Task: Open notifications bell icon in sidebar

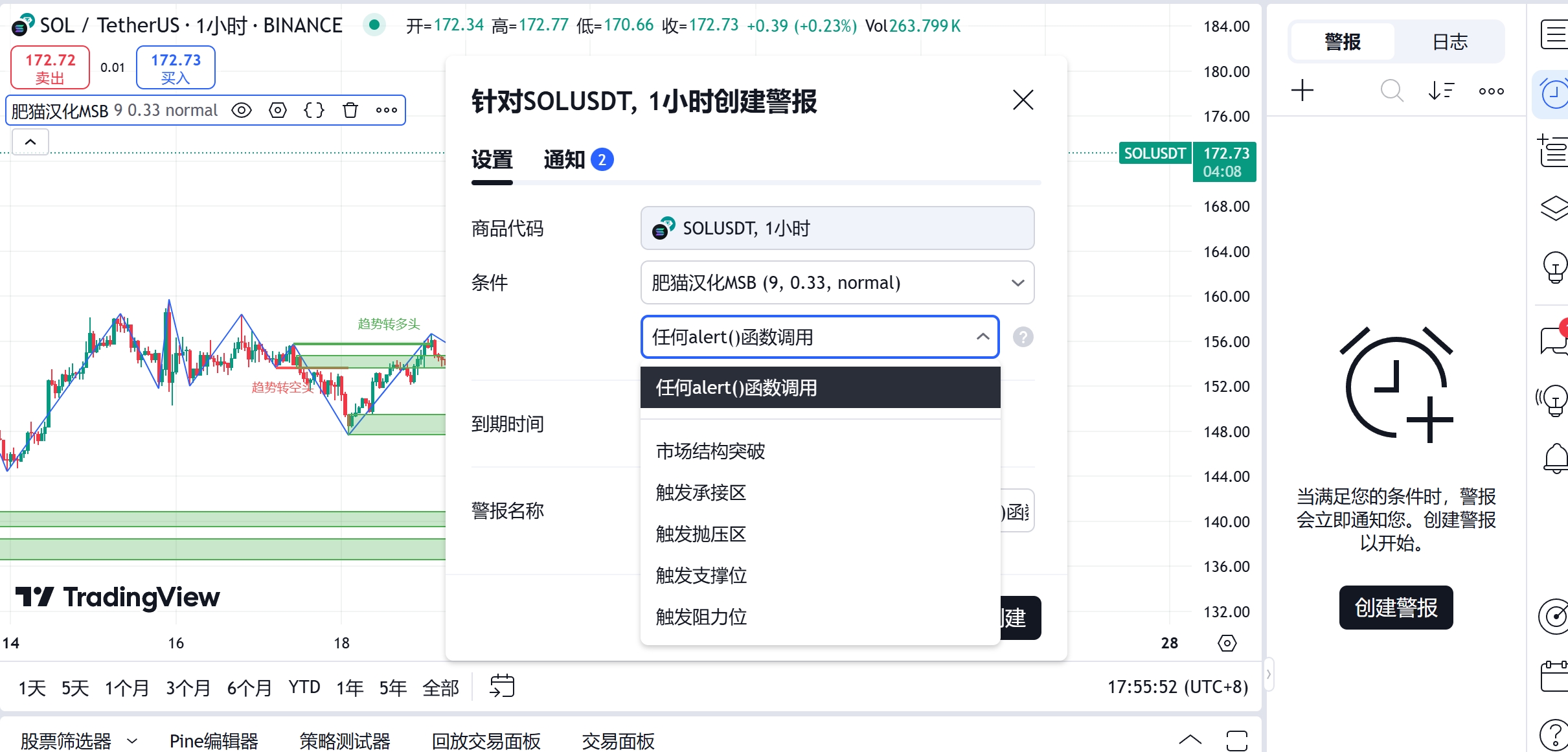Action: (x=1556, y=459)
